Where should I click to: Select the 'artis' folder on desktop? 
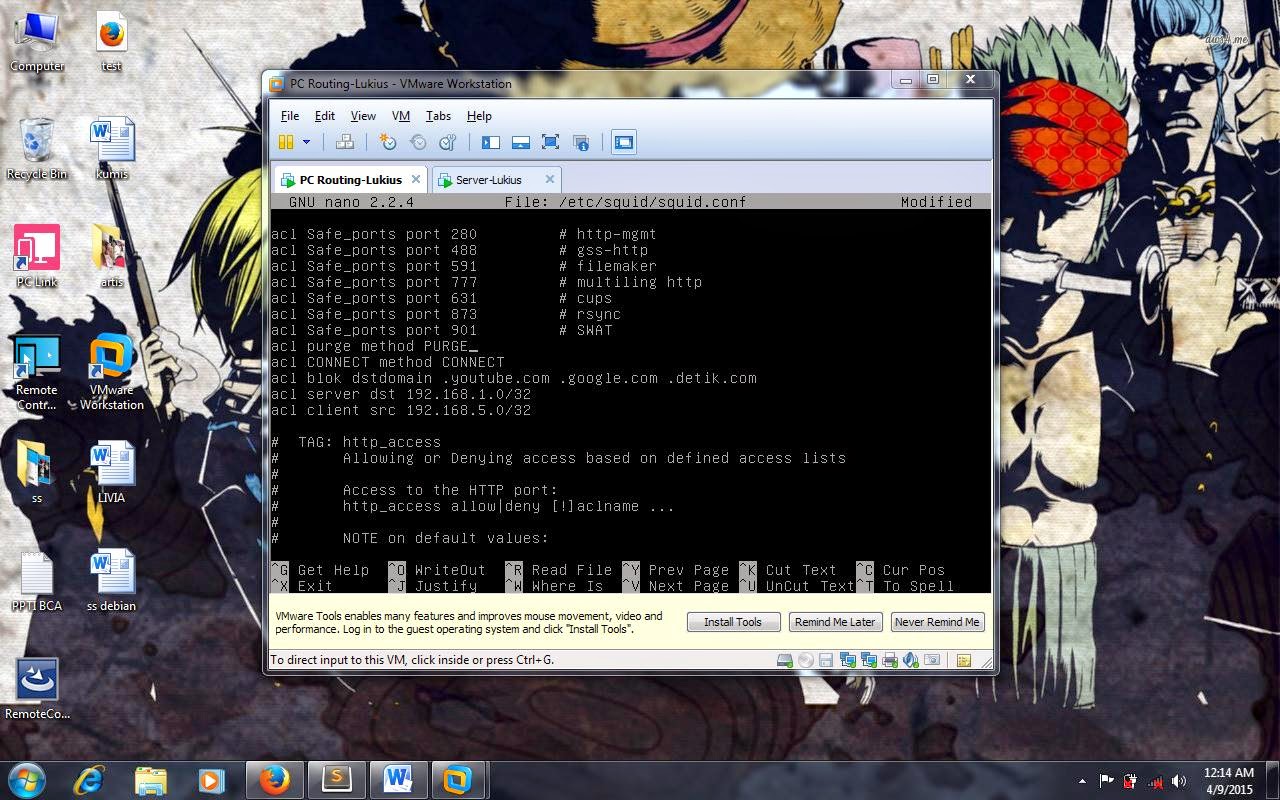click(x=112, y=256)
